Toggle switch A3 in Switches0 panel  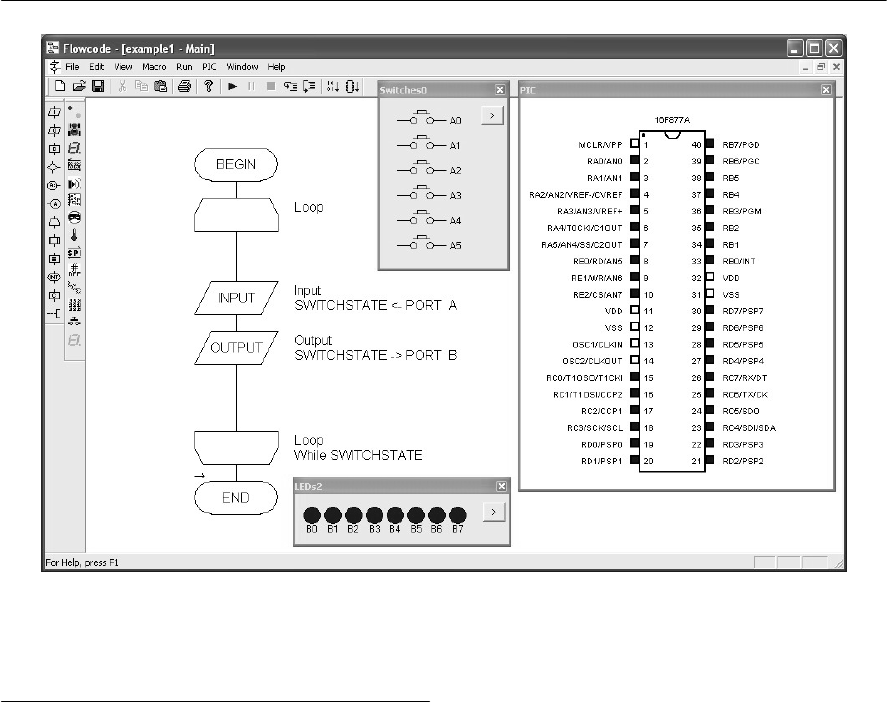tap(422, 193)
